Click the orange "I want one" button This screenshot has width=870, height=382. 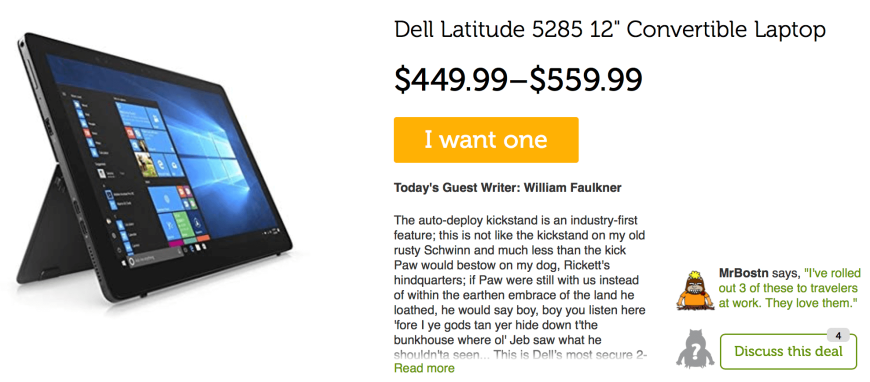point(486,140)
